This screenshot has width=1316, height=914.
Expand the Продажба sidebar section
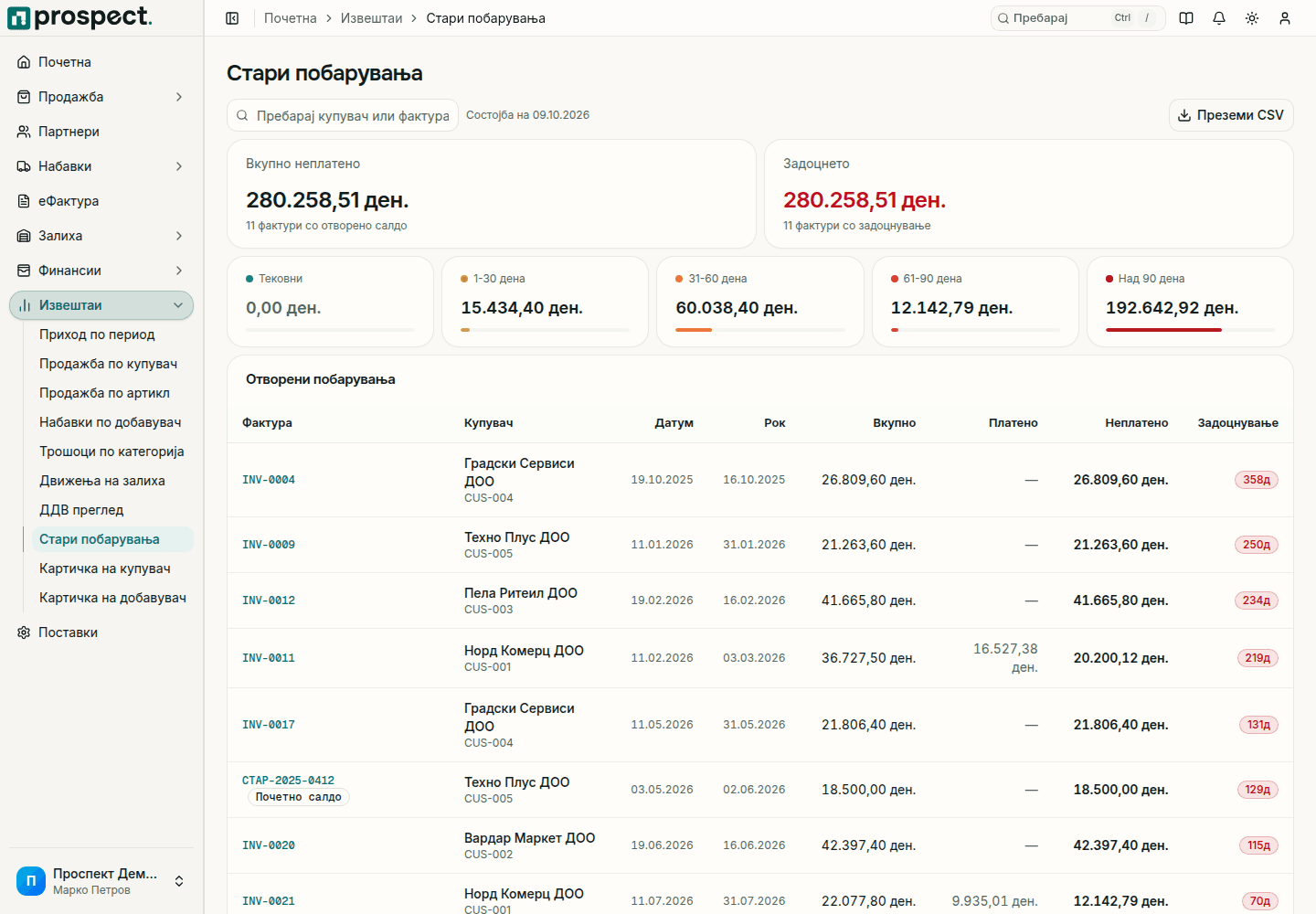179,97
